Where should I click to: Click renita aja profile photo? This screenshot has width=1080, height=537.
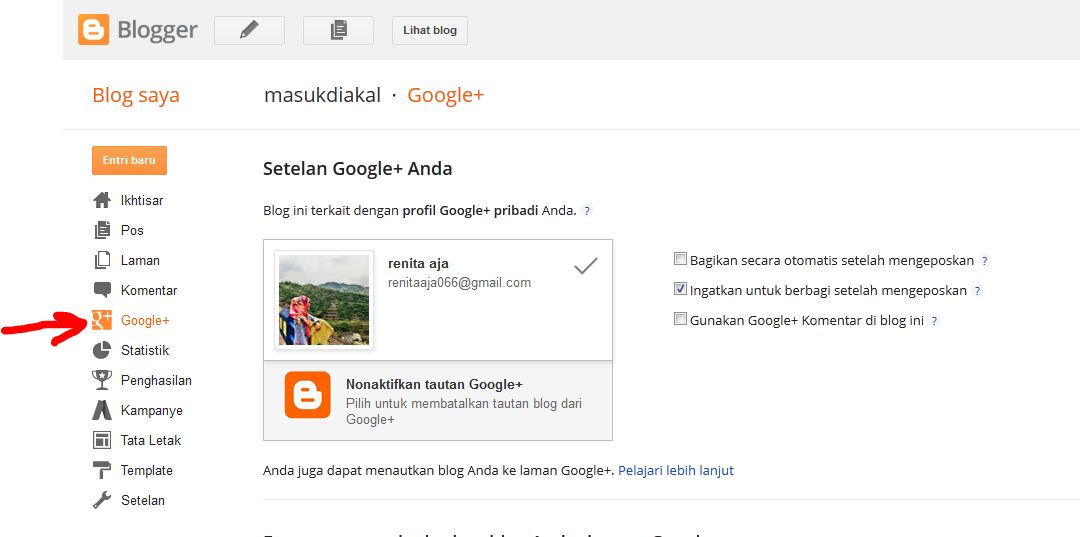pyautogui.click(x=324, y=299)
